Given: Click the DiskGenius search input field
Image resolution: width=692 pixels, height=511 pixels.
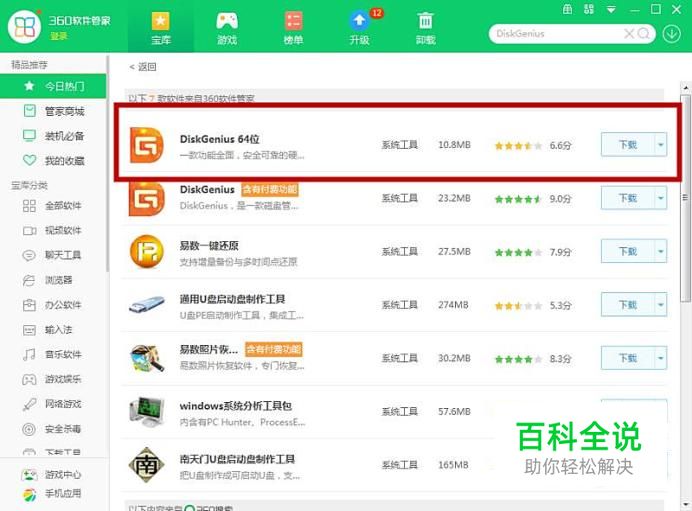Looking at the screenshot, I should [557, 34].
